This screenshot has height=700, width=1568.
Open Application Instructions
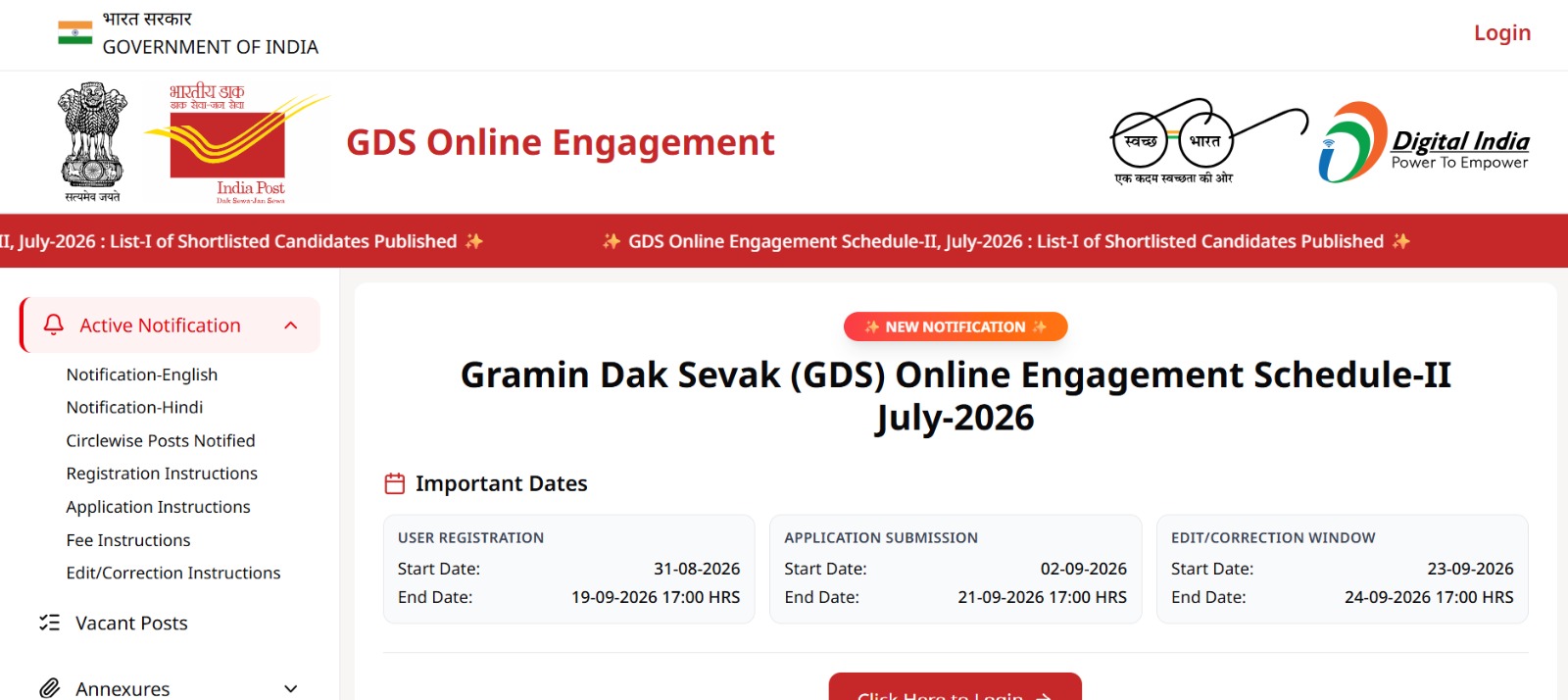[x=159, y=507]
